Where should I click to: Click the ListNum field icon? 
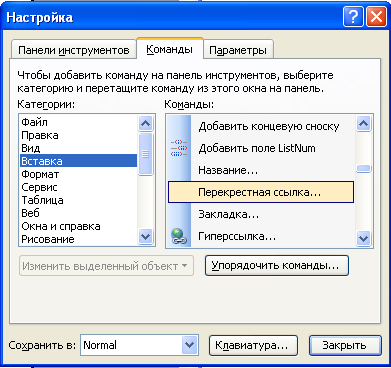point(179,148)
